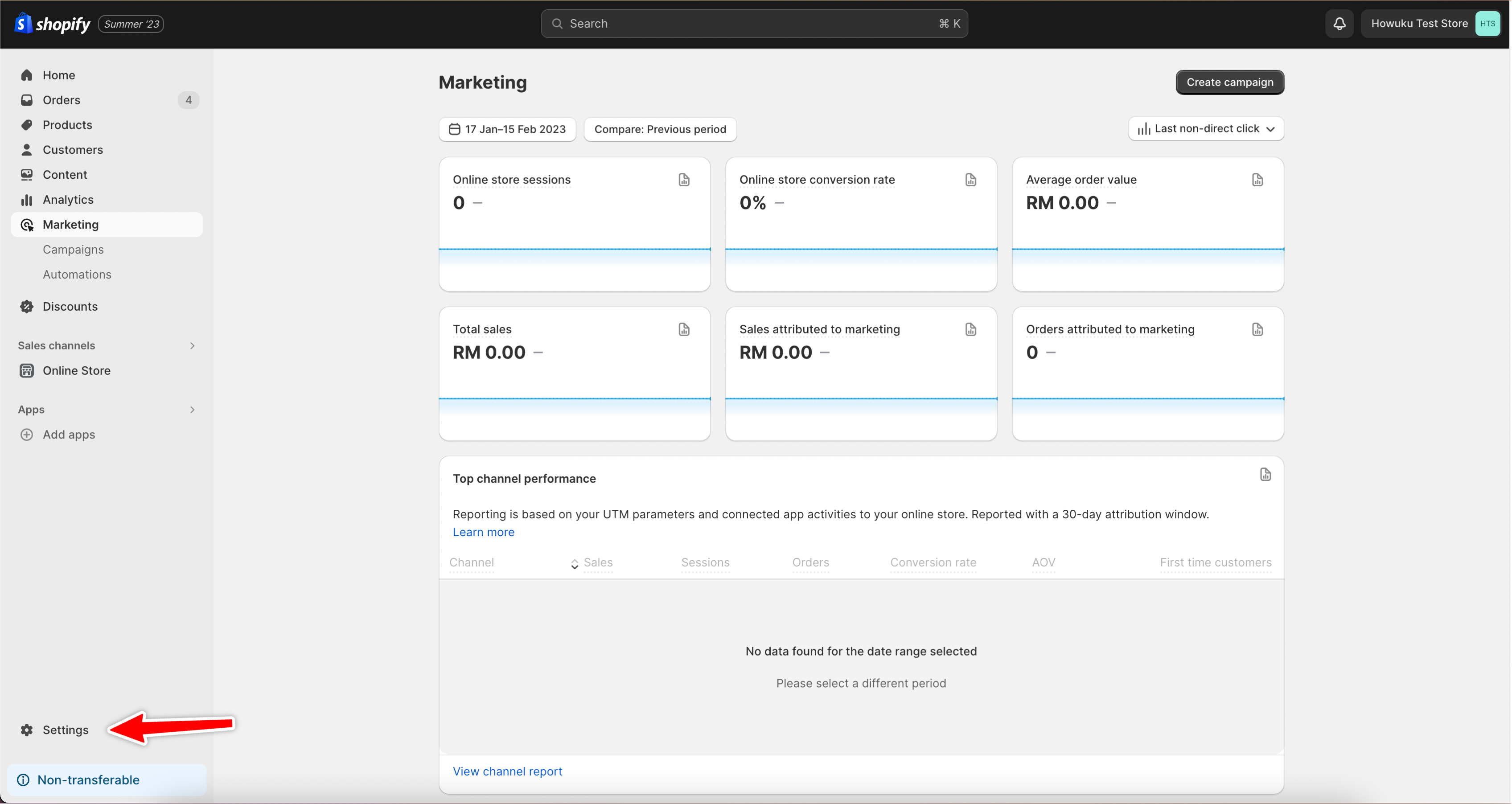Click the Create campaign button
Viewport: 1512px width, 804px height.
[1229, 82]
